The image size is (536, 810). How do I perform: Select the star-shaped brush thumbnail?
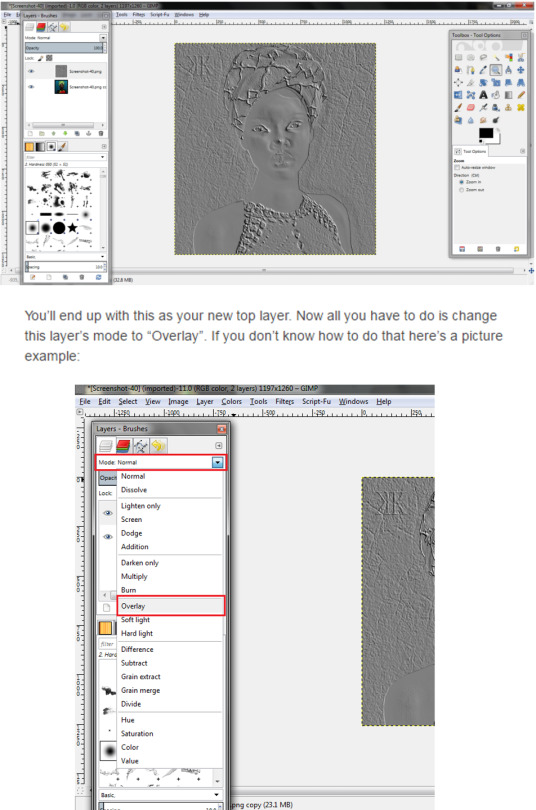click(72, 228)
